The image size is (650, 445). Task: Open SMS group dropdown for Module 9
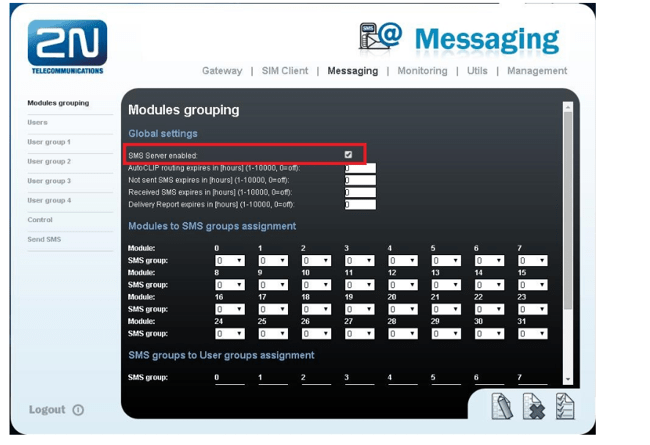tap(273, 285)
